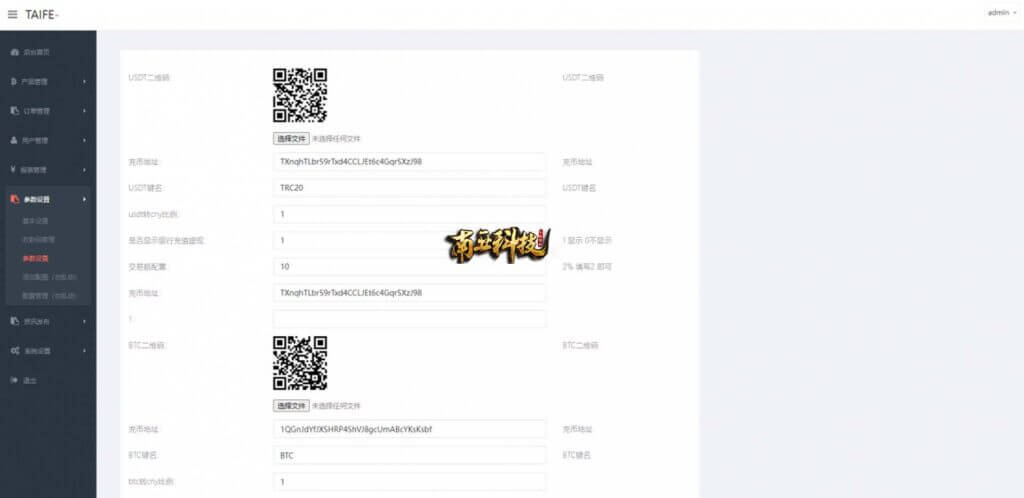
Task: Open the system settings gears icon
Action: (x=14, y=350)
